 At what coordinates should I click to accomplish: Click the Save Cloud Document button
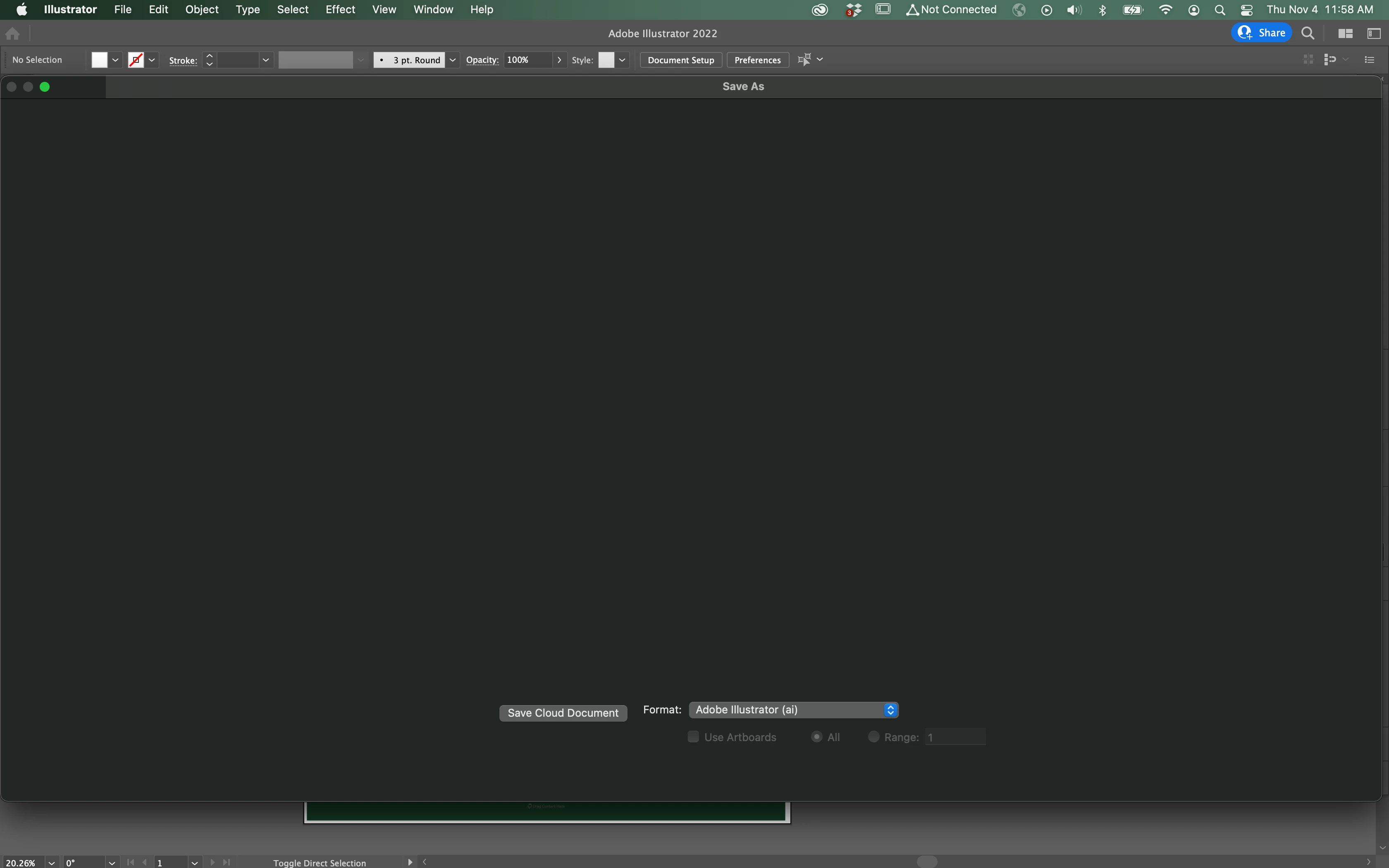(563, 713)
